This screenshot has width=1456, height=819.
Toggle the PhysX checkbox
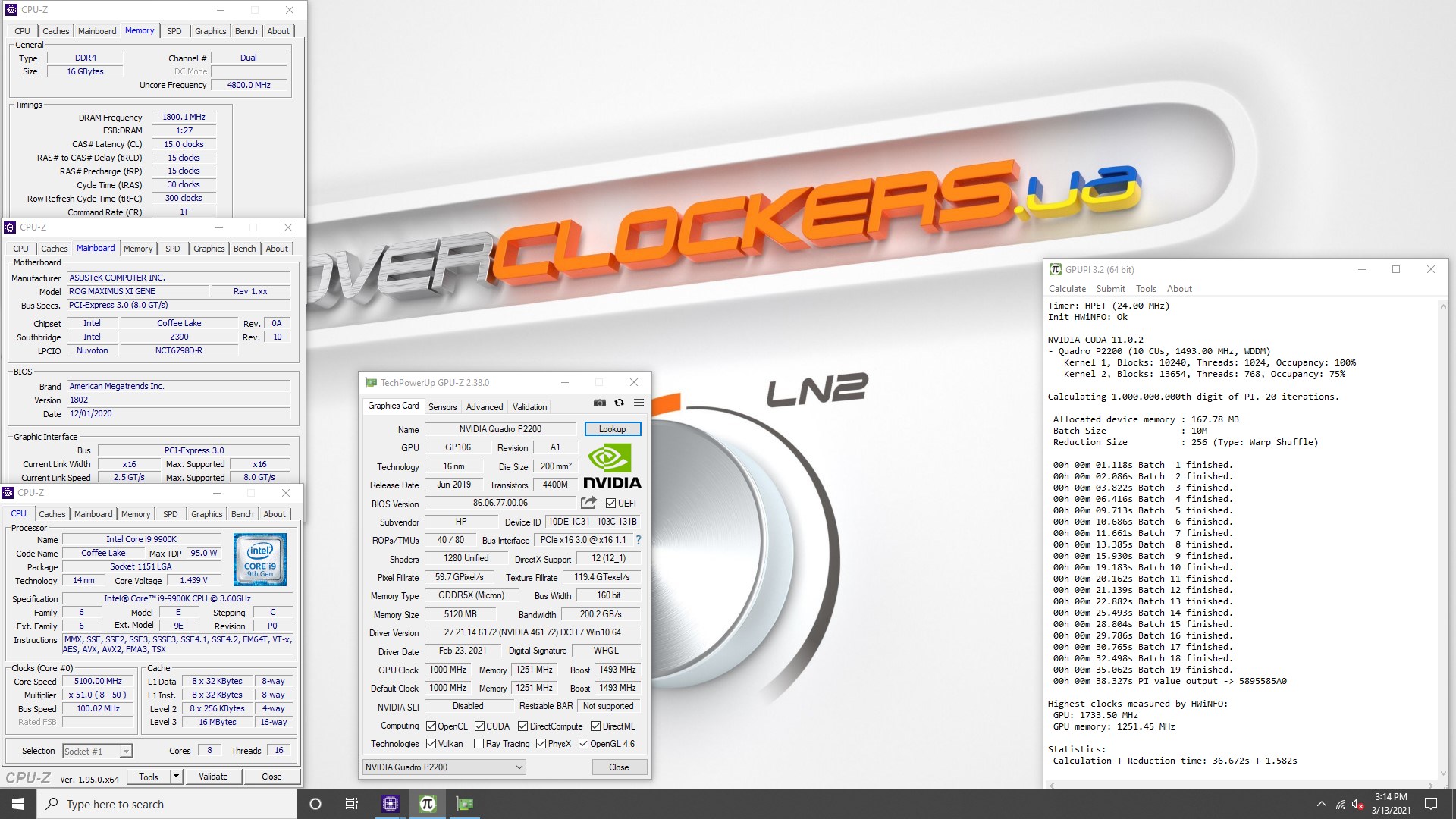point(541,744)
